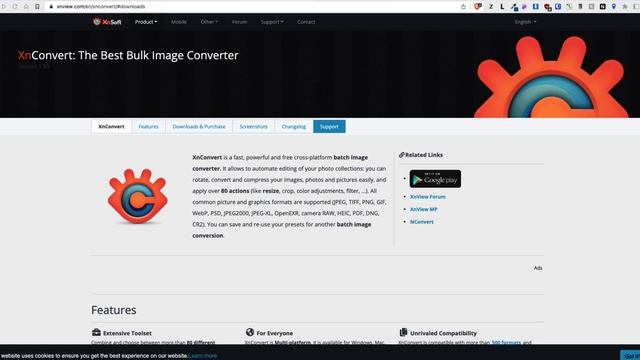The image size is (640, 360).
Task: Open the XnView Forum link
Action: [x=428, y=197]
